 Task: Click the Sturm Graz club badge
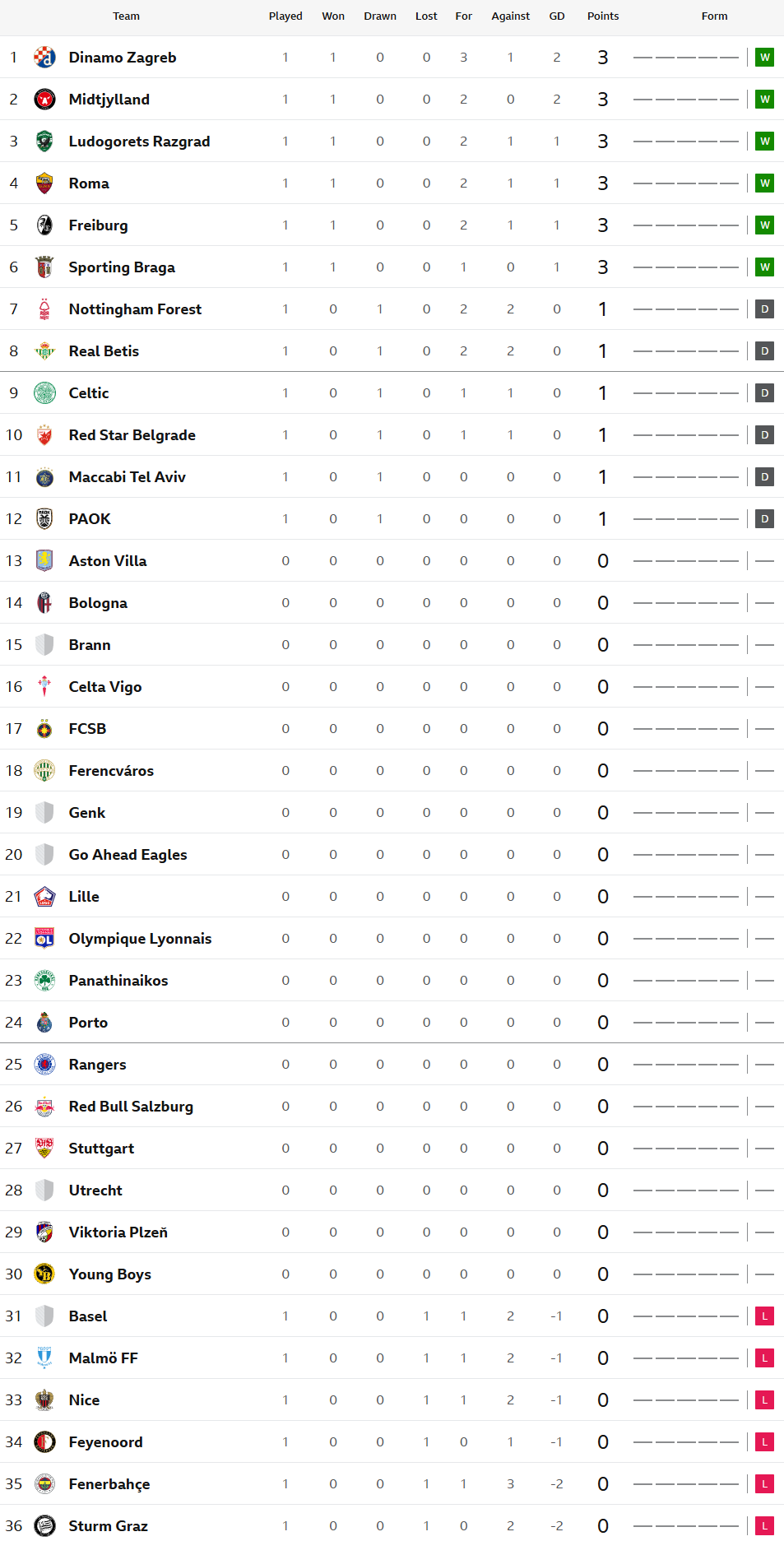(x=44, y=1526)
